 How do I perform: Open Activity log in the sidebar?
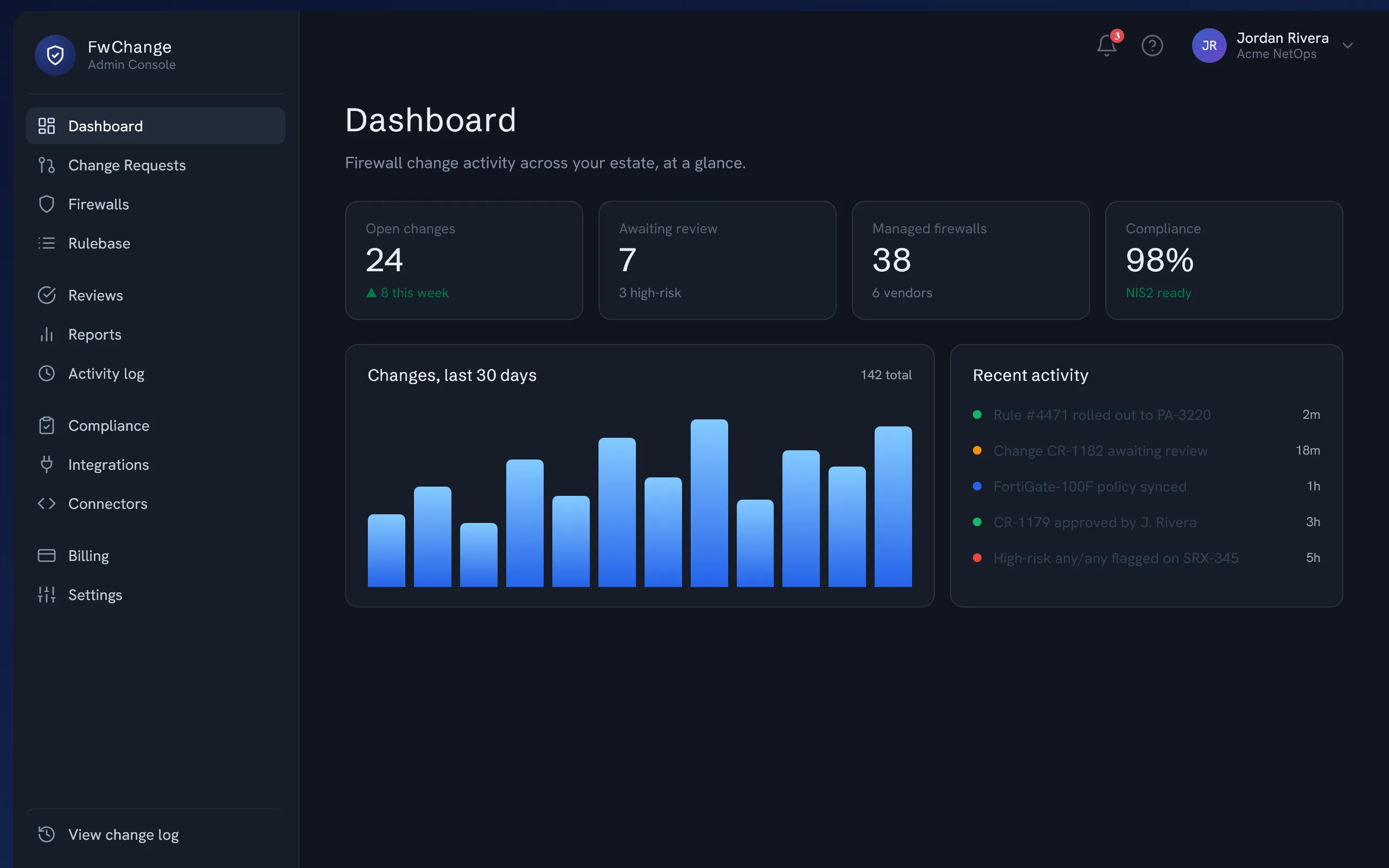coord(156,373)
